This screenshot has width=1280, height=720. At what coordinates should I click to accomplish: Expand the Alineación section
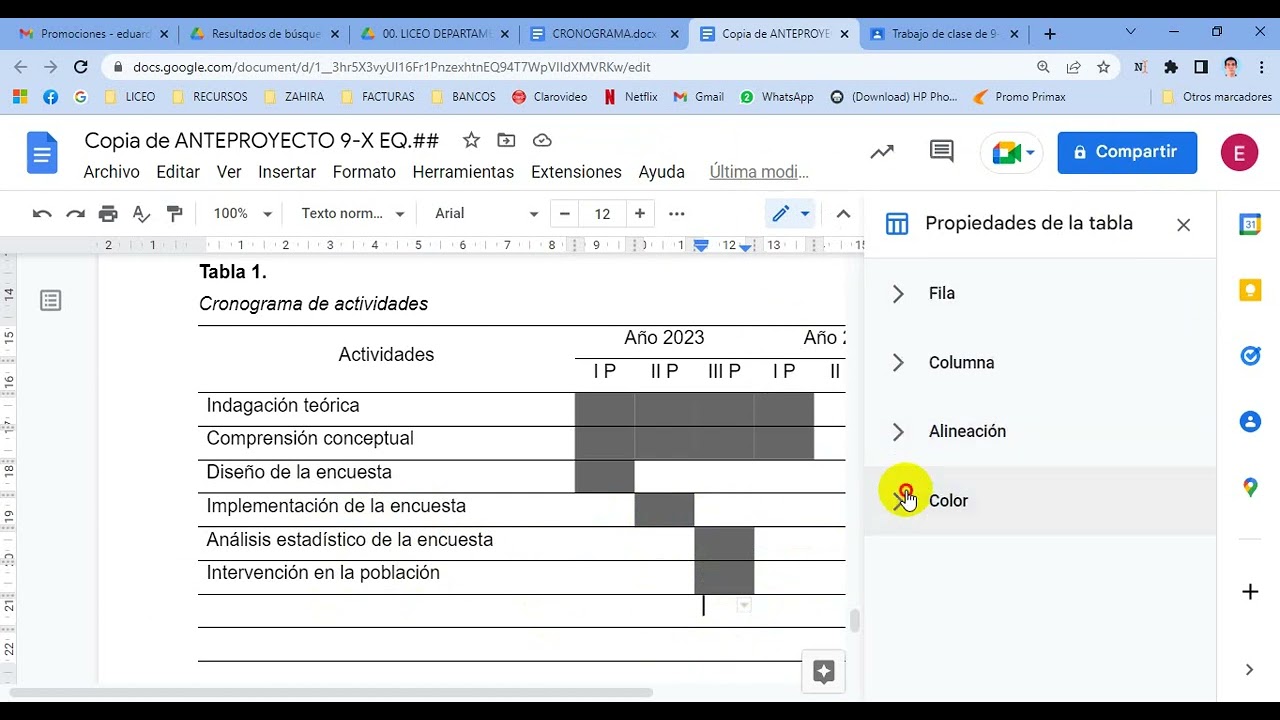[1040, 432]
